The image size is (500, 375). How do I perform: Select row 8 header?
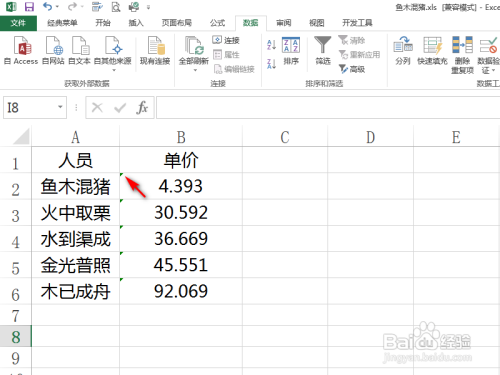15,337
